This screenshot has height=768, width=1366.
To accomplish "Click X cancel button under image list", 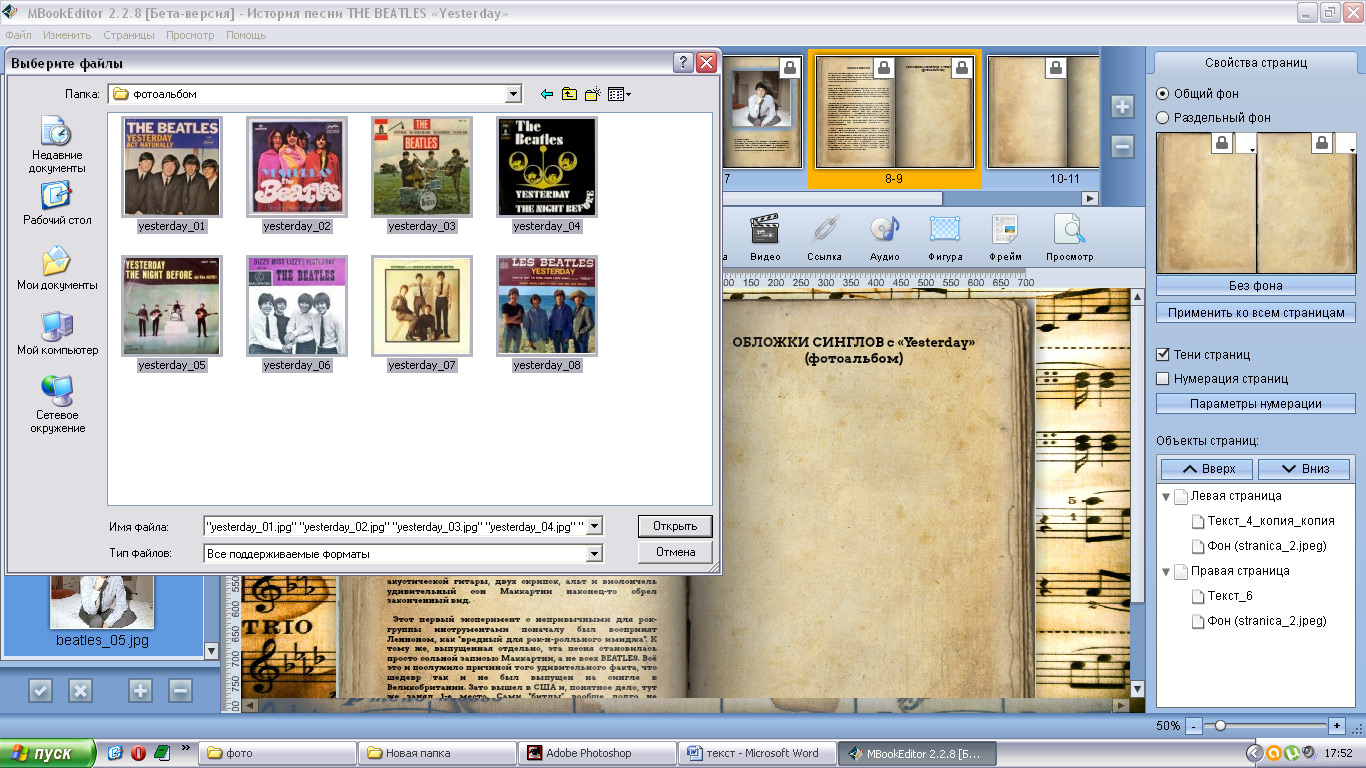I will [x=80, y=690].
